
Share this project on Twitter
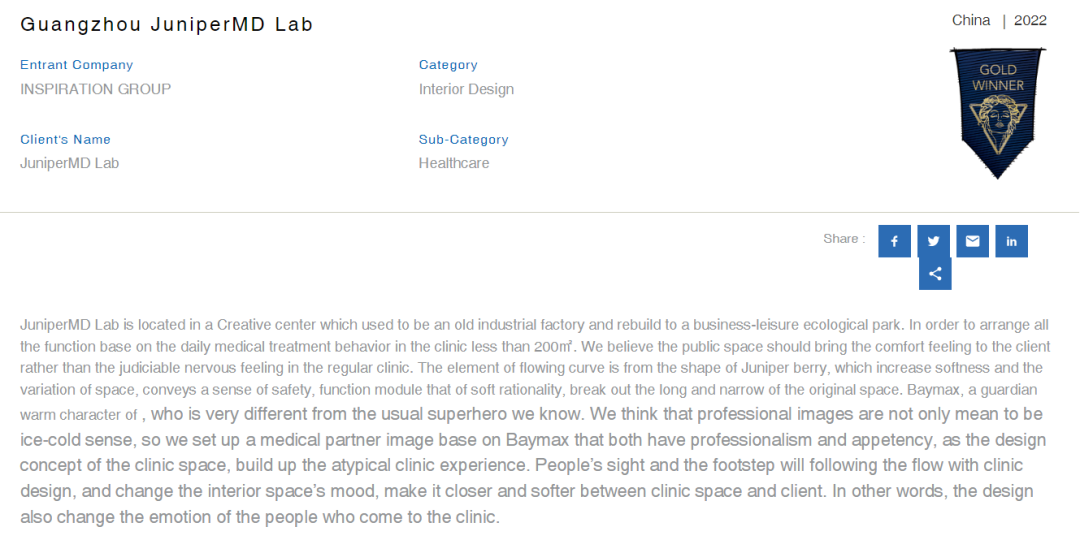click(933, 241)
